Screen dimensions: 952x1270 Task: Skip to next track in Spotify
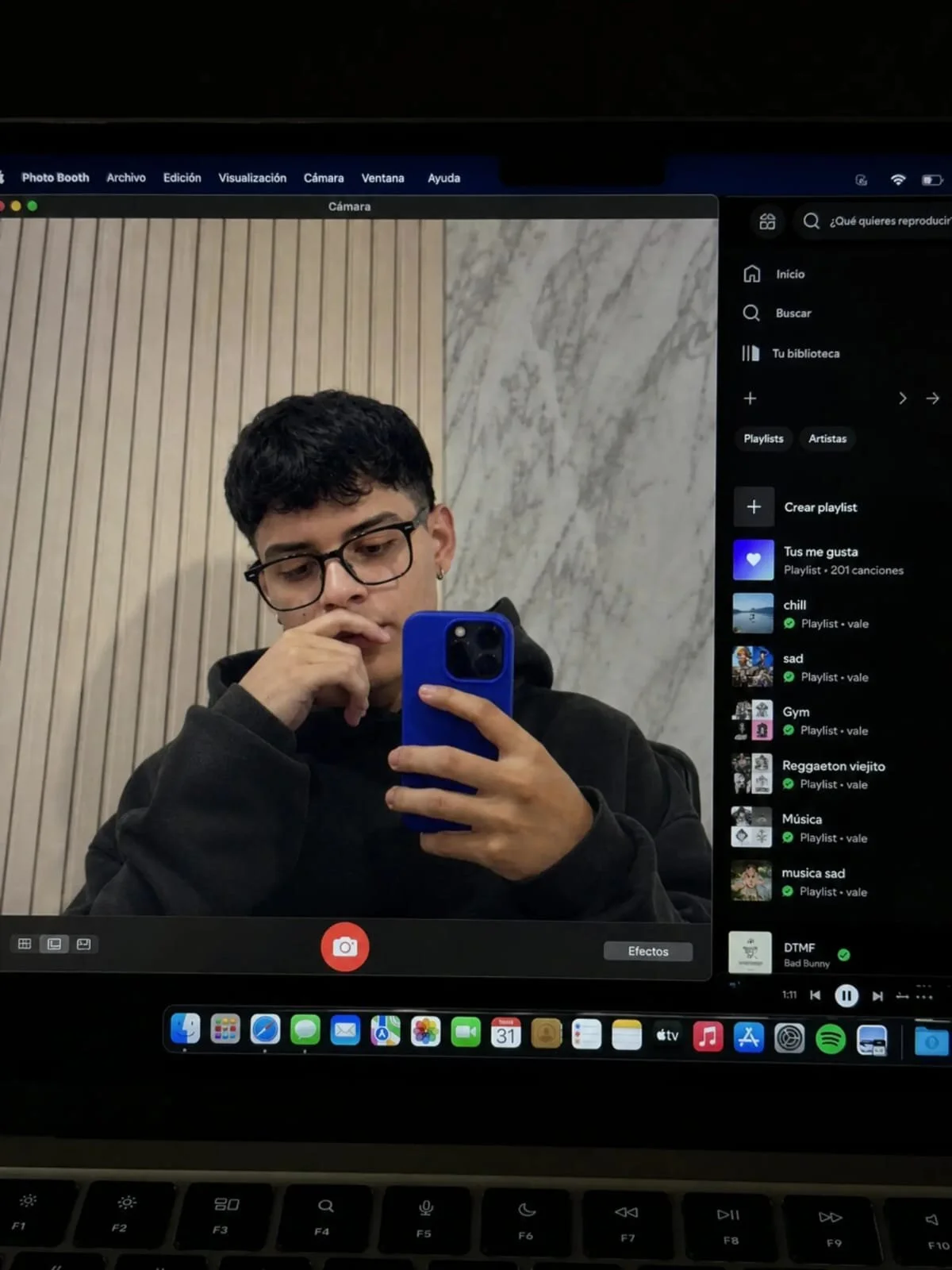click(x=877, y=996)
